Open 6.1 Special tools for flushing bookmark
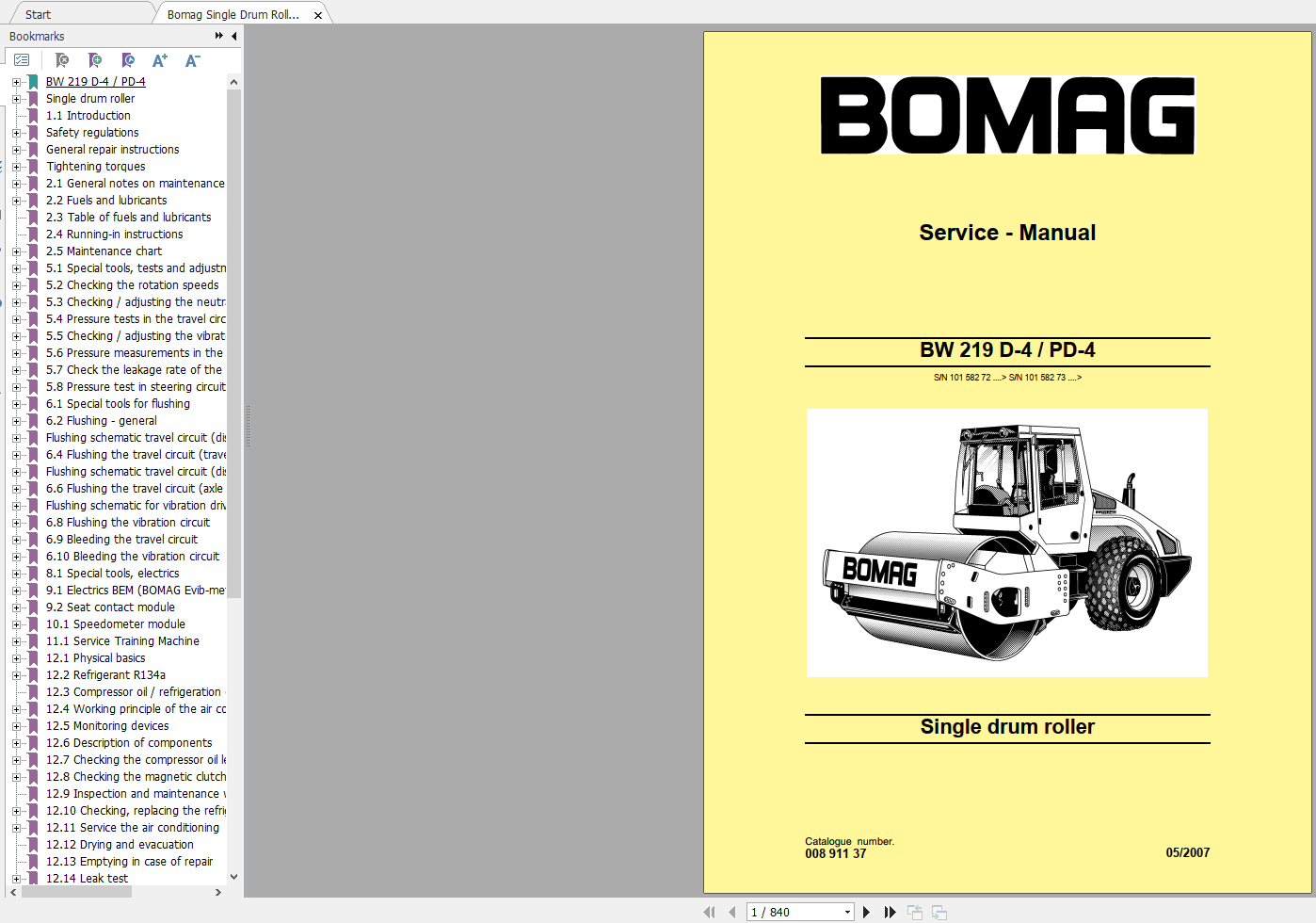1316x923 pixels. tap(119, 404)
